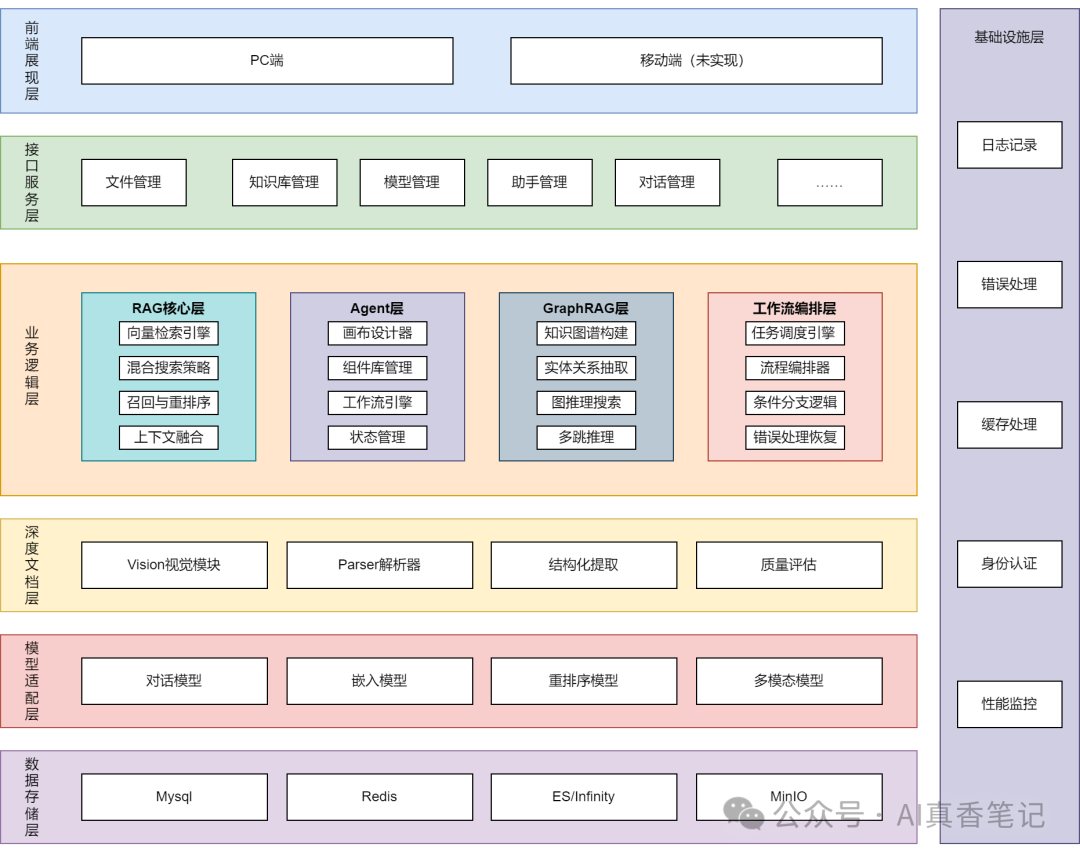
Task: Click the Vision视觉模块 box
Action: click(174, 565)
